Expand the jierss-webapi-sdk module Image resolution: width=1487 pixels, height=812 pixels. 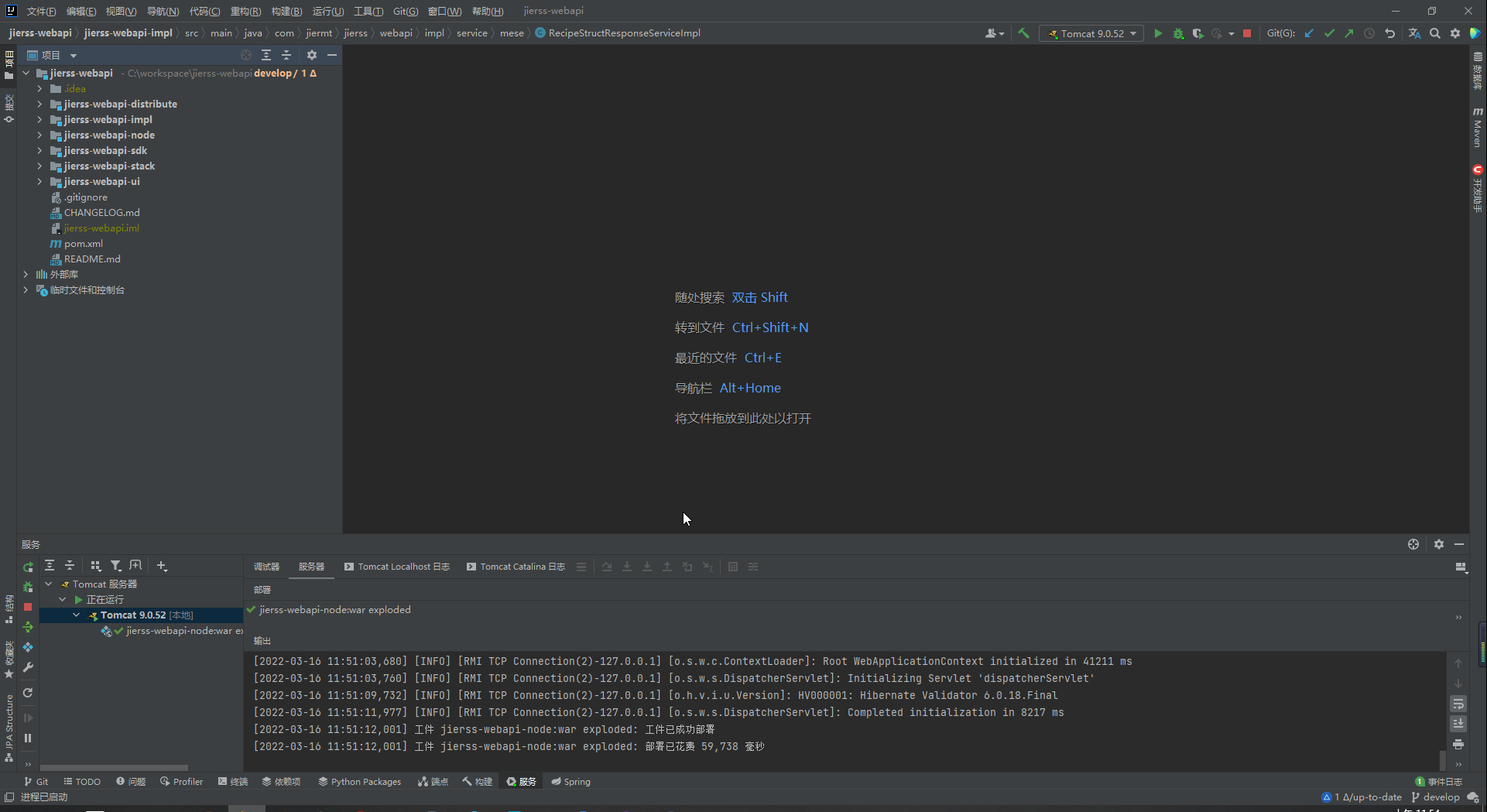[39, 150]
